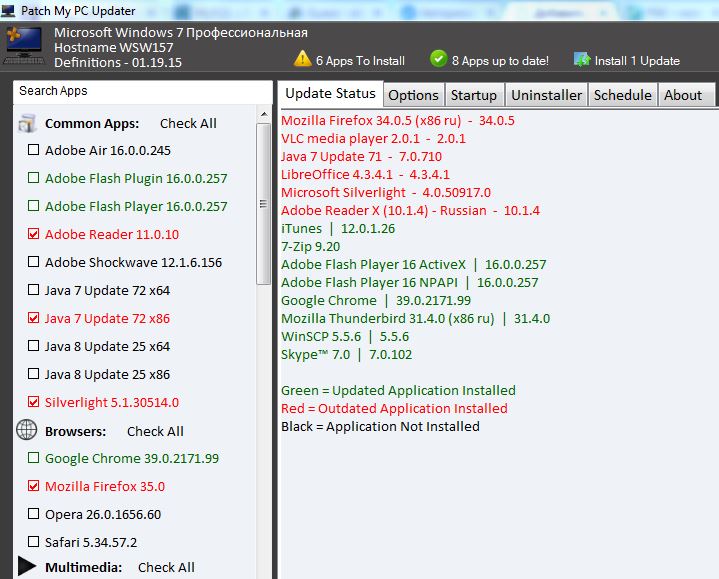The width and height of the screenshot is (719, 579).
Task: Select Skype 7.0 status line
Action: click(347, 354)
